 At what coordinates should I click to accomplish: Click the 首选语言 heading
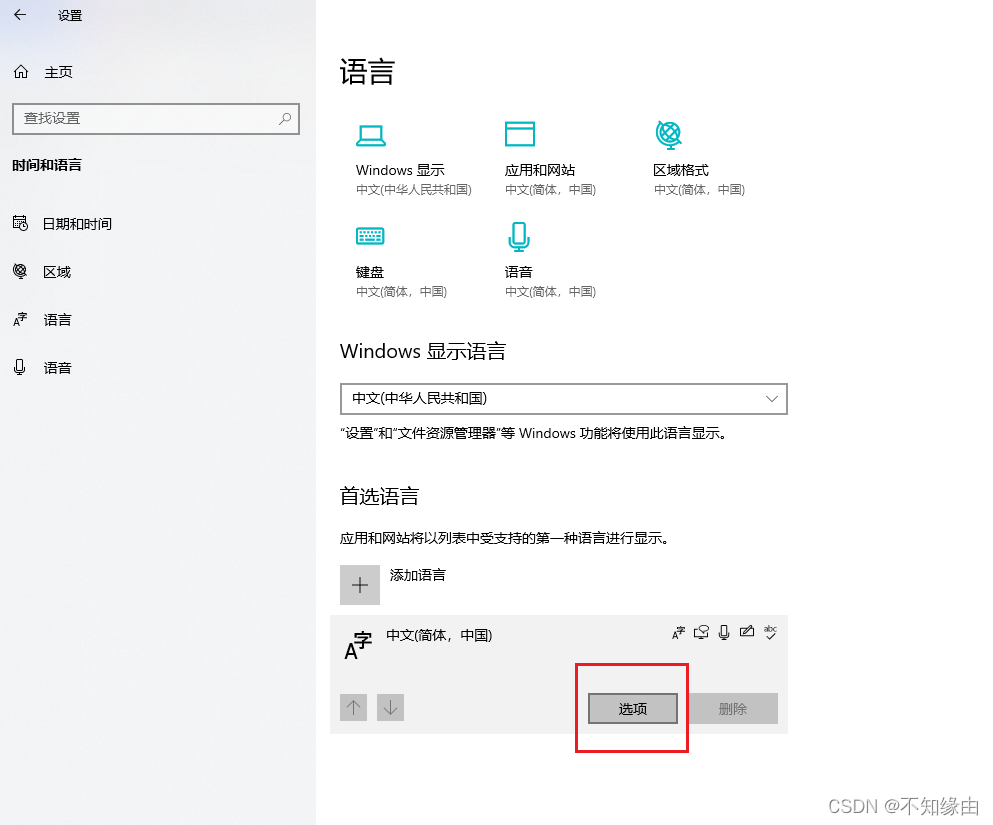379,496
